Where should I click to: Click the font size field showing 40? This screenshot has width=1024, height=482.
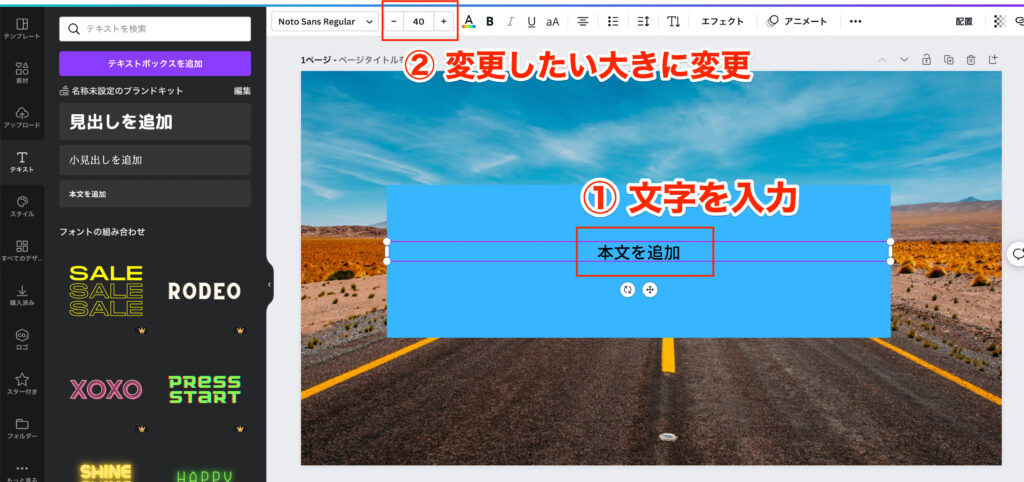[419, 22]
